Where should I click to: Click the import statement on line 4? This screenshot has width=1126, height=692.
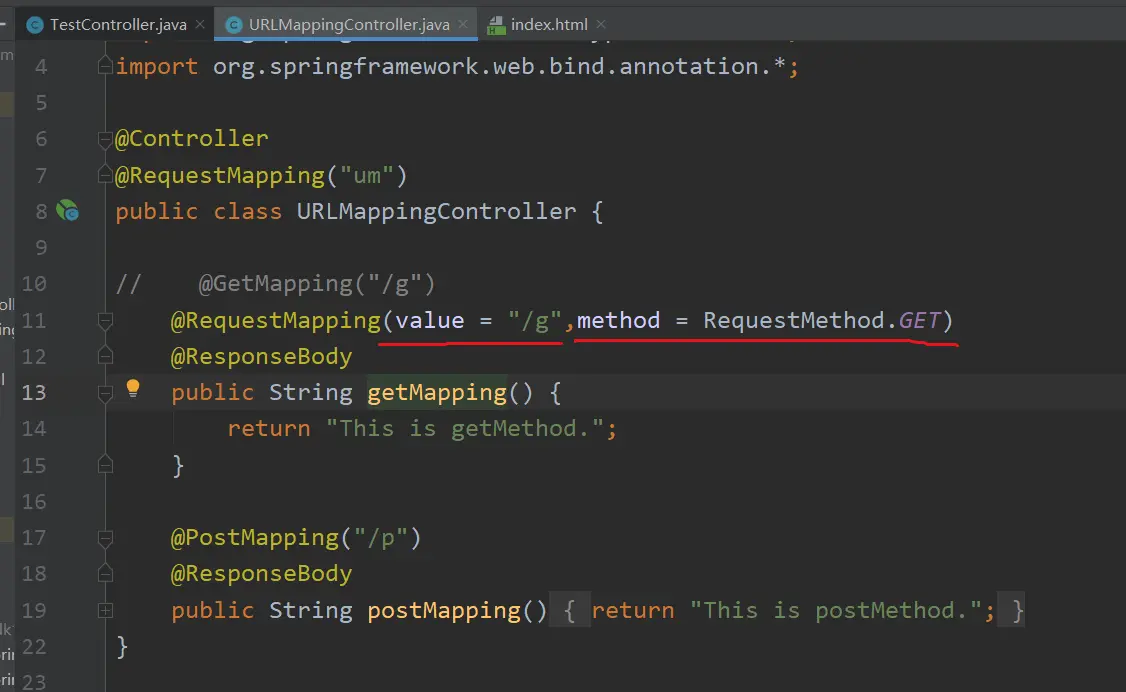click(457, 66)
